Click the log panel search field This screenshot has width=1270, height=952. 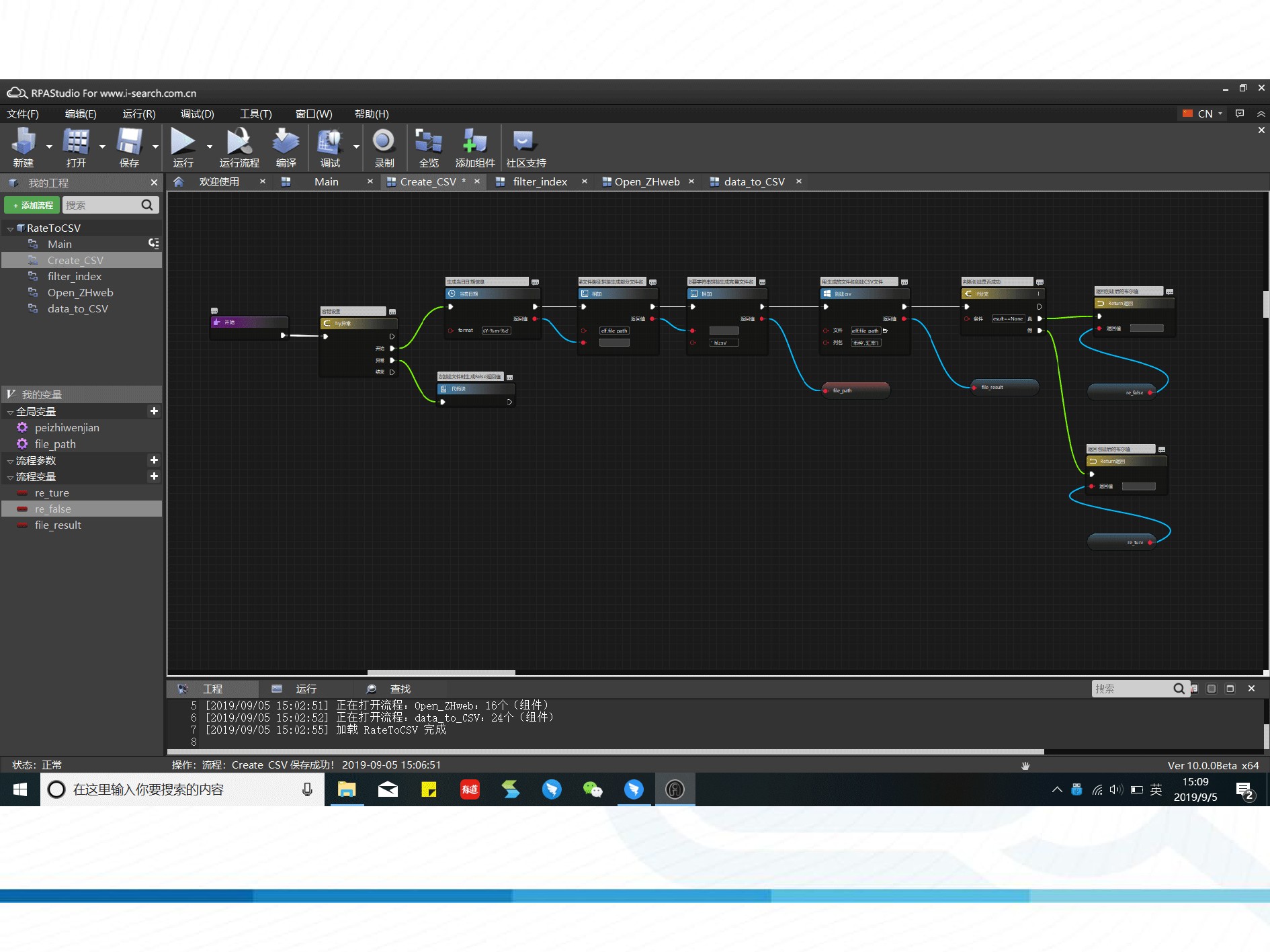[1132, 689]
